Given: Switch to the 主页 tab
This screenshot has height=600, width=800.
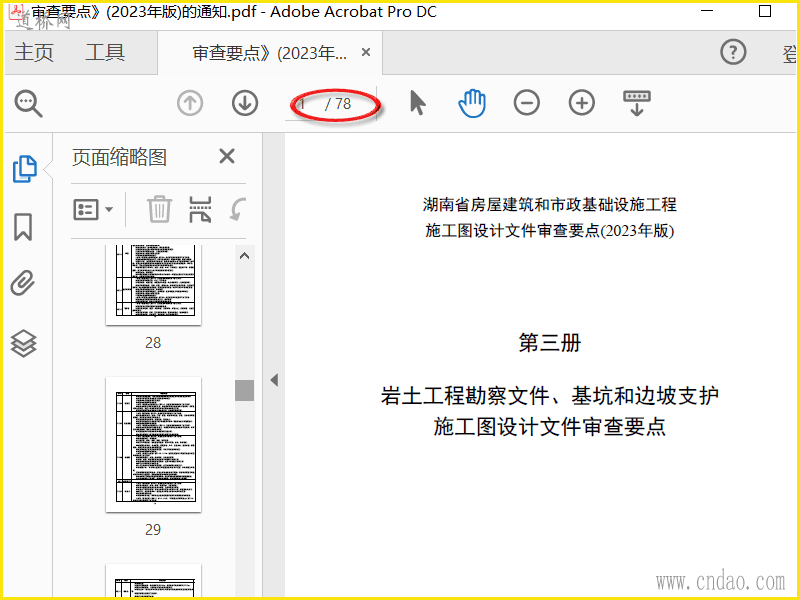Looking at the screenshot, I should pyautogui.click(x=34, y=53).
